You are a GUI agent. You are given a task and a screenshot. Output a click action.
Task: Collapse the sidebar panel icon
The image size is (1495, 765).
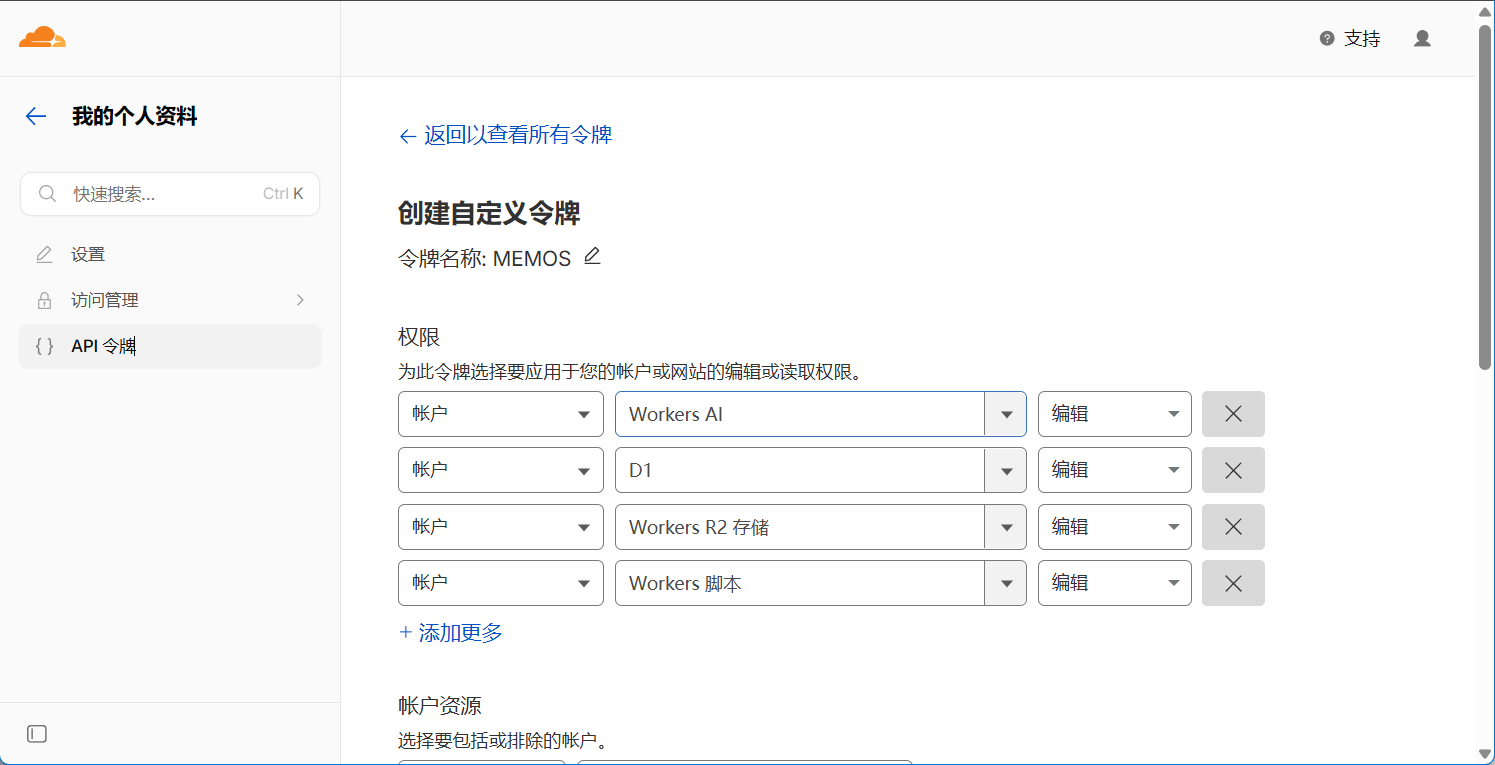(x=37, y=734)
